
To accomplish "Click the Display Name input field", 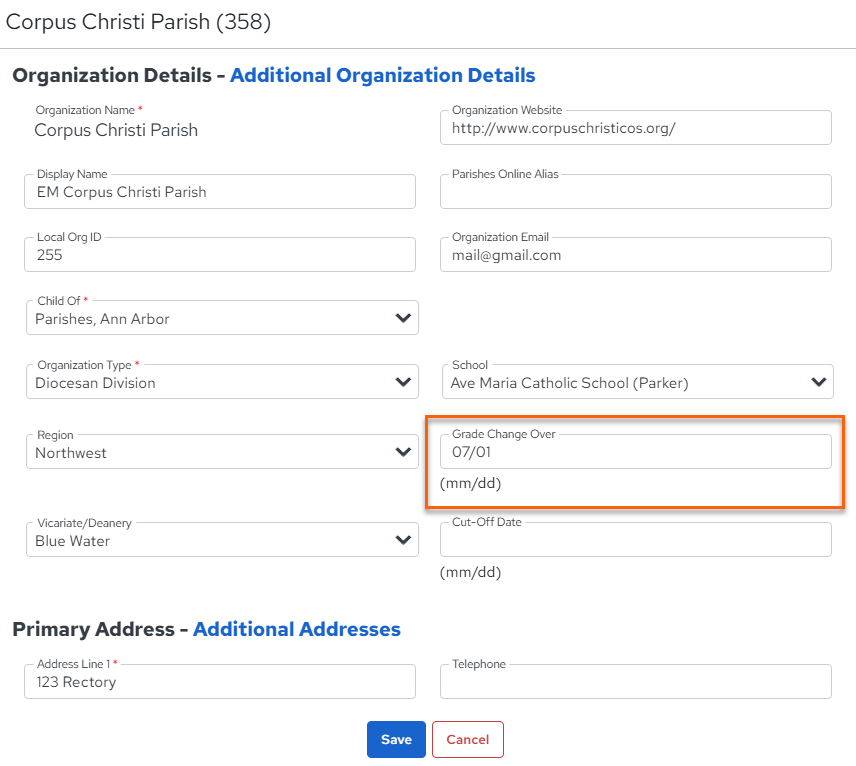I will [220, 192].
